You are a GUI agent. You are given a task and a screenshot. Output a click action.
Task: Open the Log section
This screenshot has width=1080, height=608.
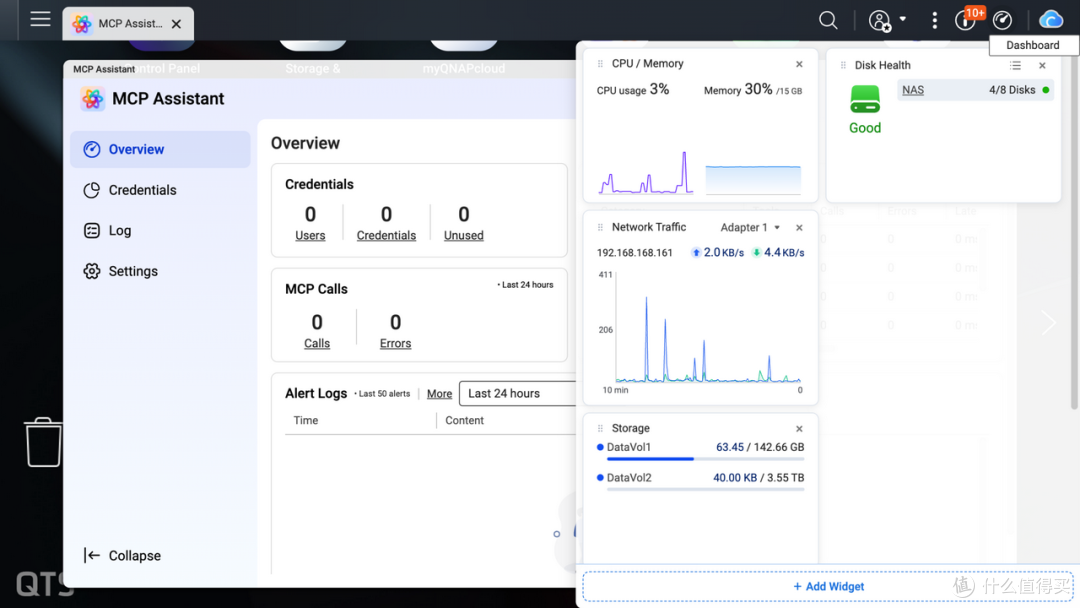click(160, 231)
